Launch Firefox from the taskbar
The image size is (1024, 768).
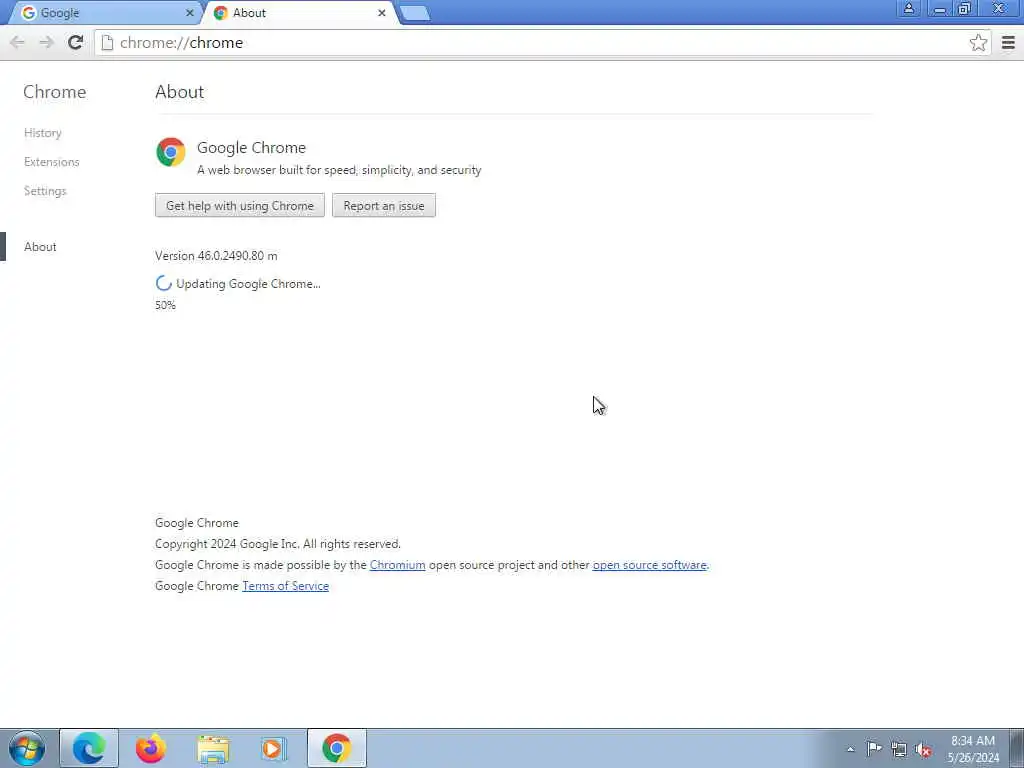pyautogui.click(x=151, y=748)
